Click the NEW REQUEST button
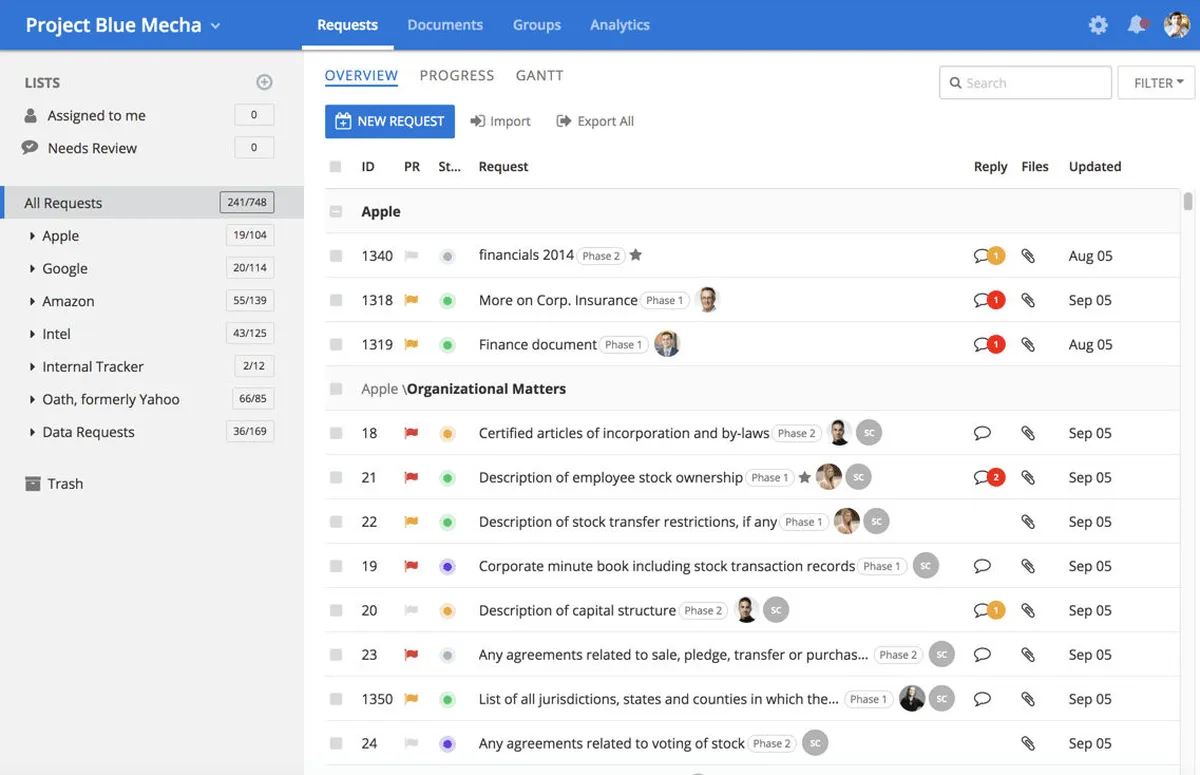 point(389,121)
